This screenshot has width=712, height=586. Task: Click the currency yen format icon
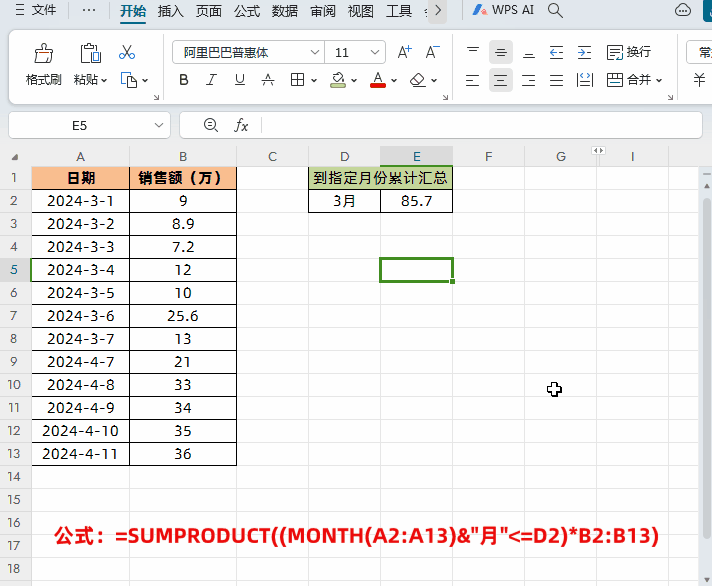tap(699, 80)
